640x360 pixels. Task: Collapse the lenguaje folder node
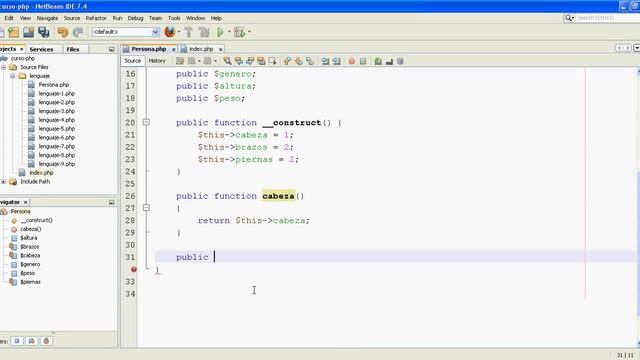click(x=13, y=76)
